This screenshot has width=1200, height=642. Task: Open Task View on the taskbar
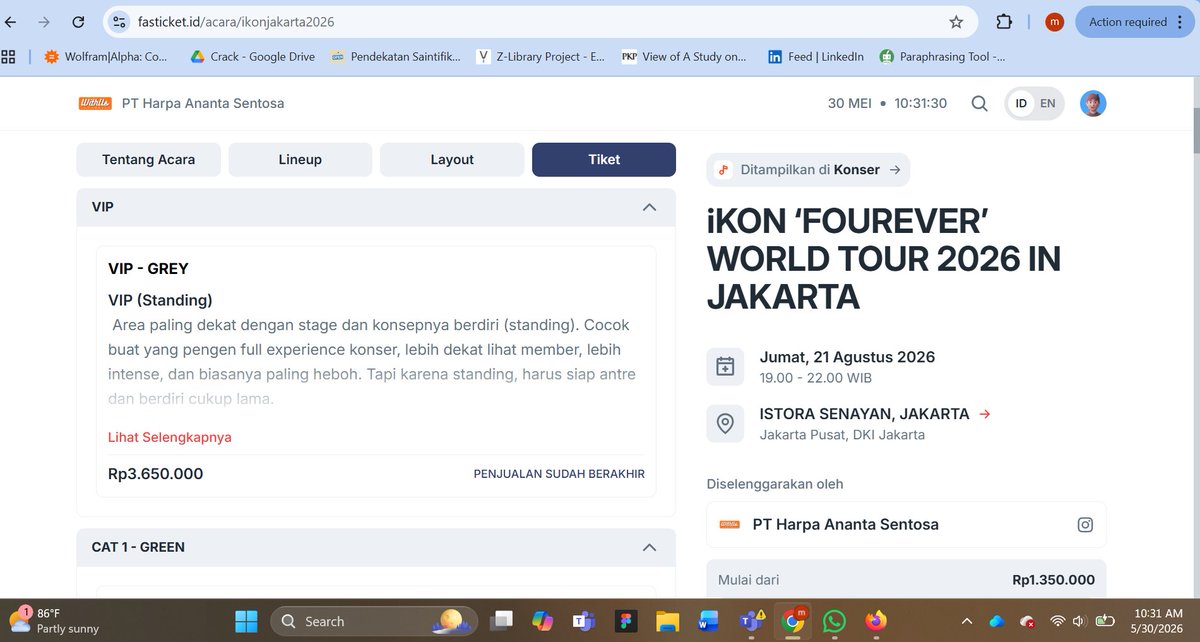pos(501,621)
